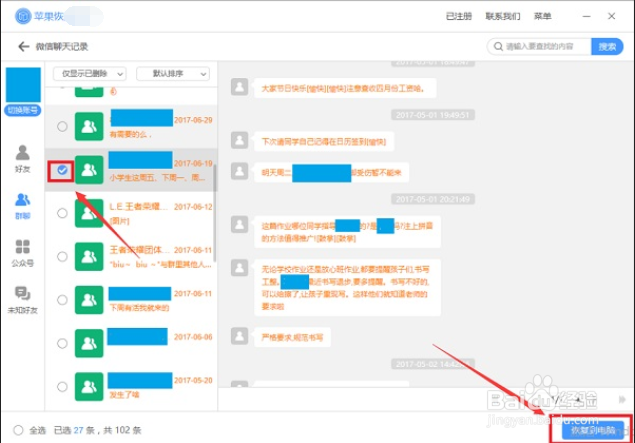
Task: Click chat preview 发生了啥
Action: click(124, 395)
